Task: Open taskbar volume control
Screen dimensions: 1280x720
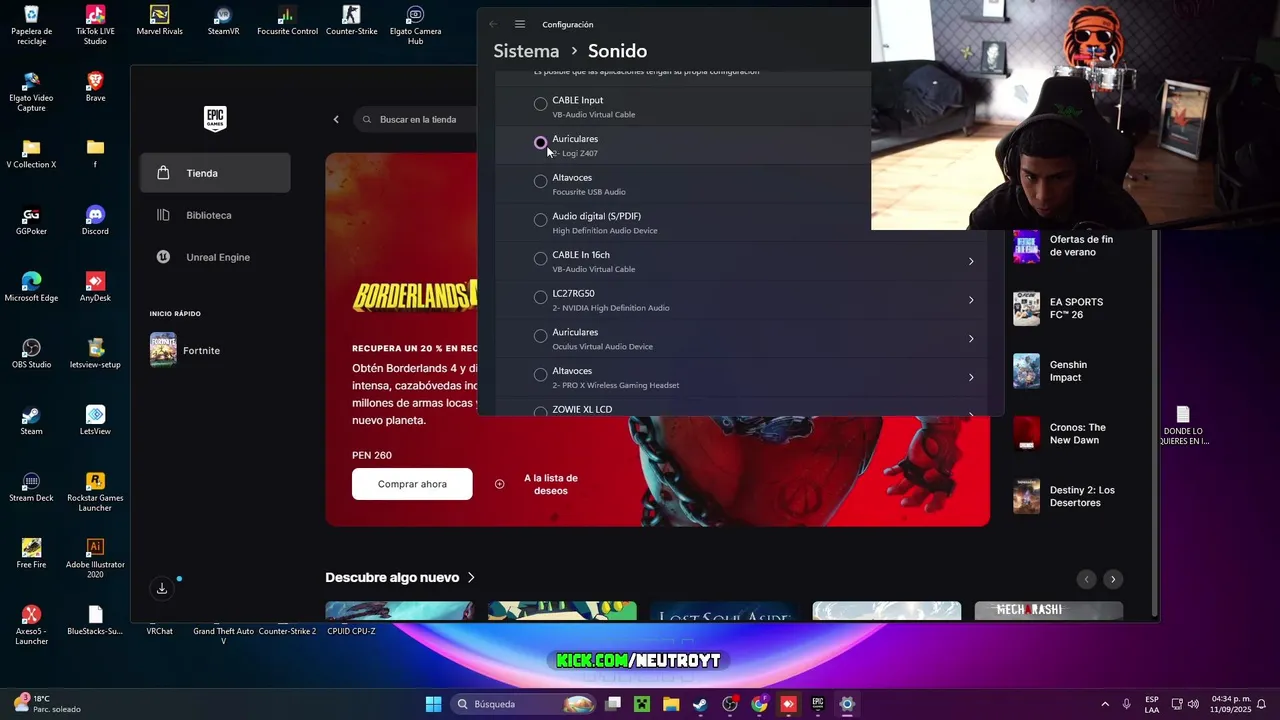Action: point(1193,704)
